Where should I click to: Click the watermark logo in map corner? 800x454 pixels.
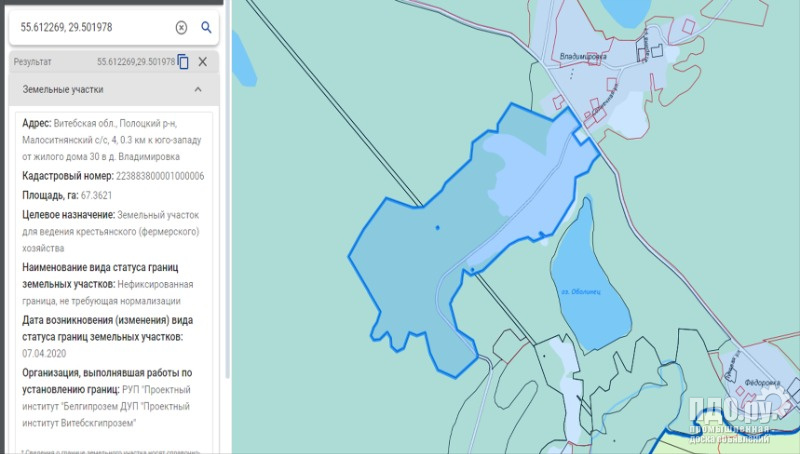click(x=735, y=420)
